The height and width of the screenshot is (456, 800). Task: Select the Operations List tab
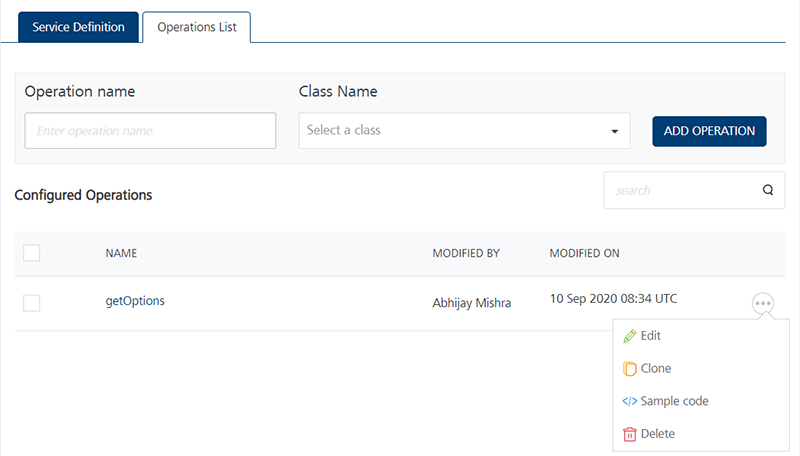[x=197, y=27]
